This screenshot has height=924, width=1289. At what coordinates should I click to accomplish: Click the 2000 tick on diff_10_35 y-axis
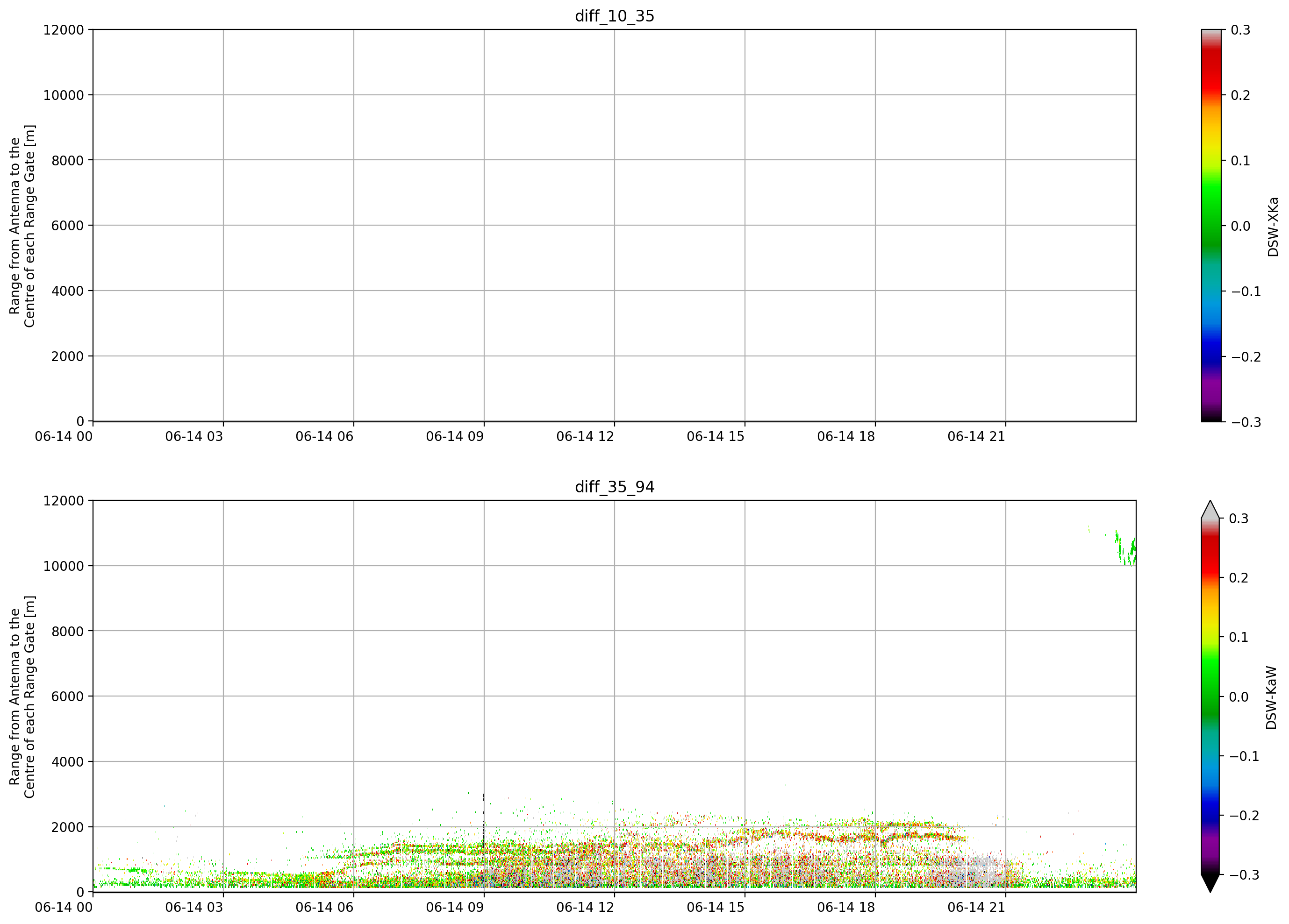(68, 356)
